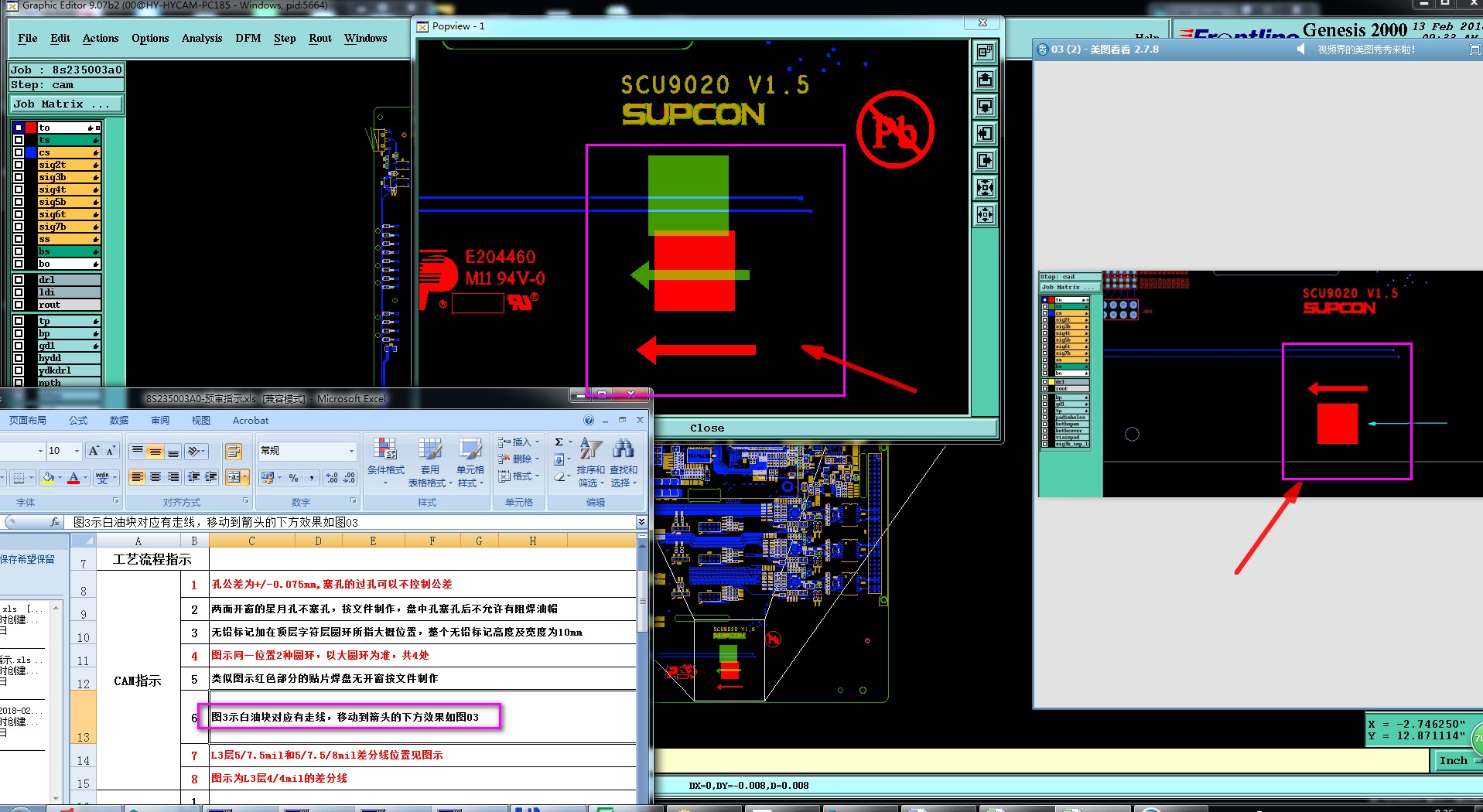Center cell text horizontally in Excel
This screenshot has width=1483, height=812.
point(155,477)
